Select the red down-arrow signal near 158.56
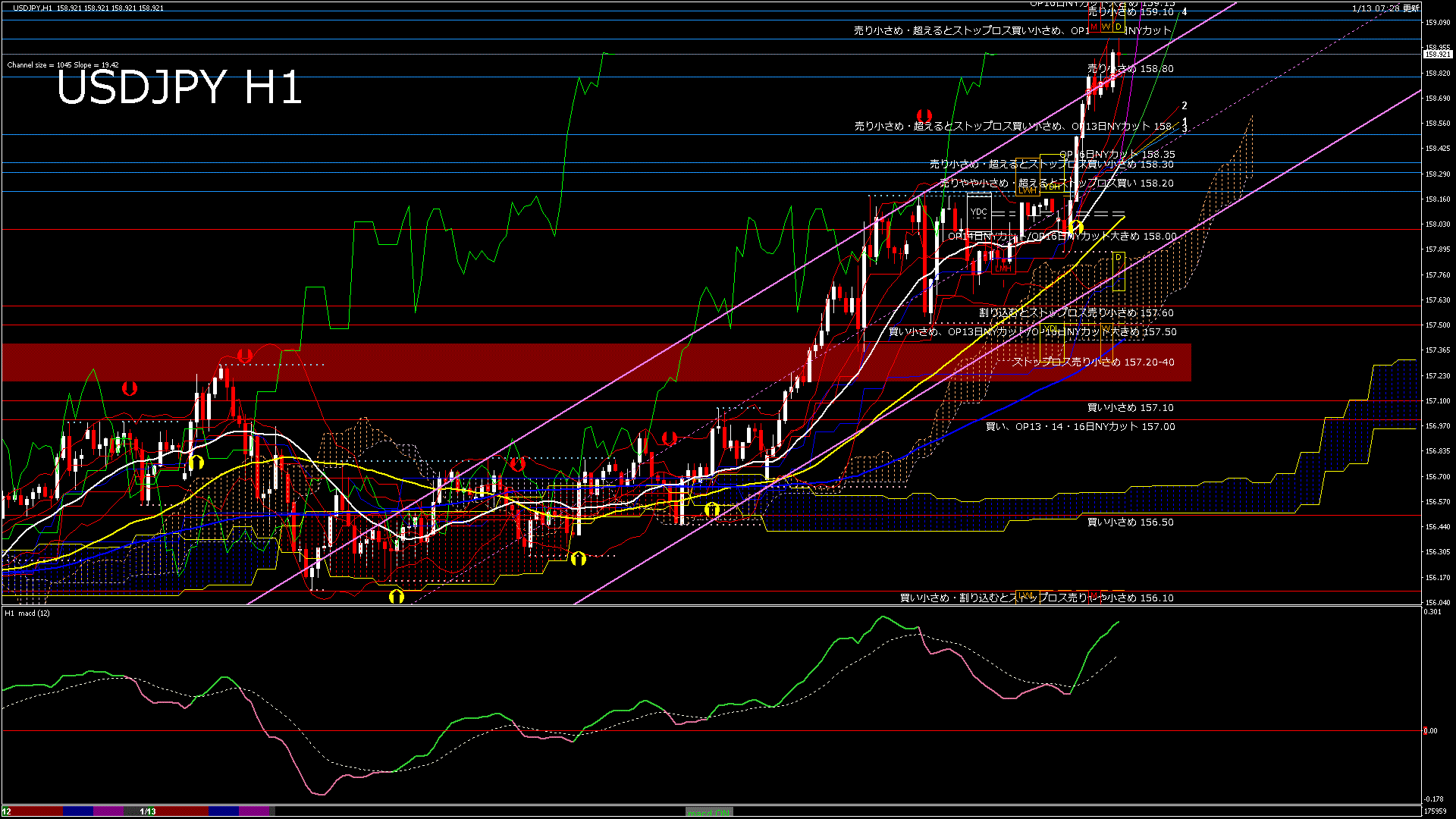This screenshot has width=1456, height=819. click(x=924, y=115)
